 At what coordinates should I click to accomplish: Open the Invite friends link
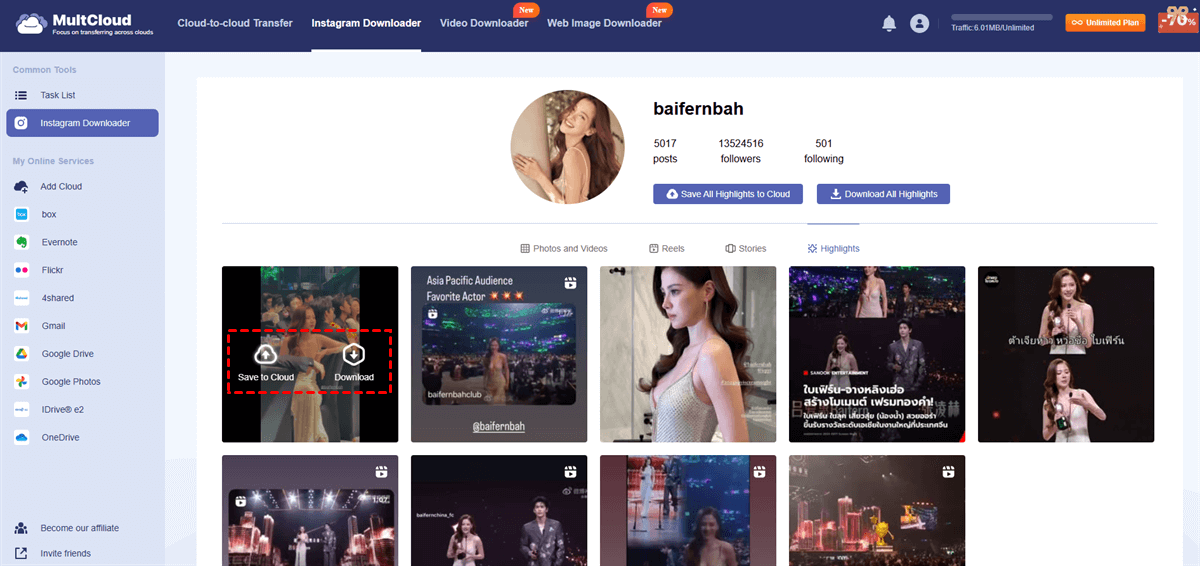point(66,553)
